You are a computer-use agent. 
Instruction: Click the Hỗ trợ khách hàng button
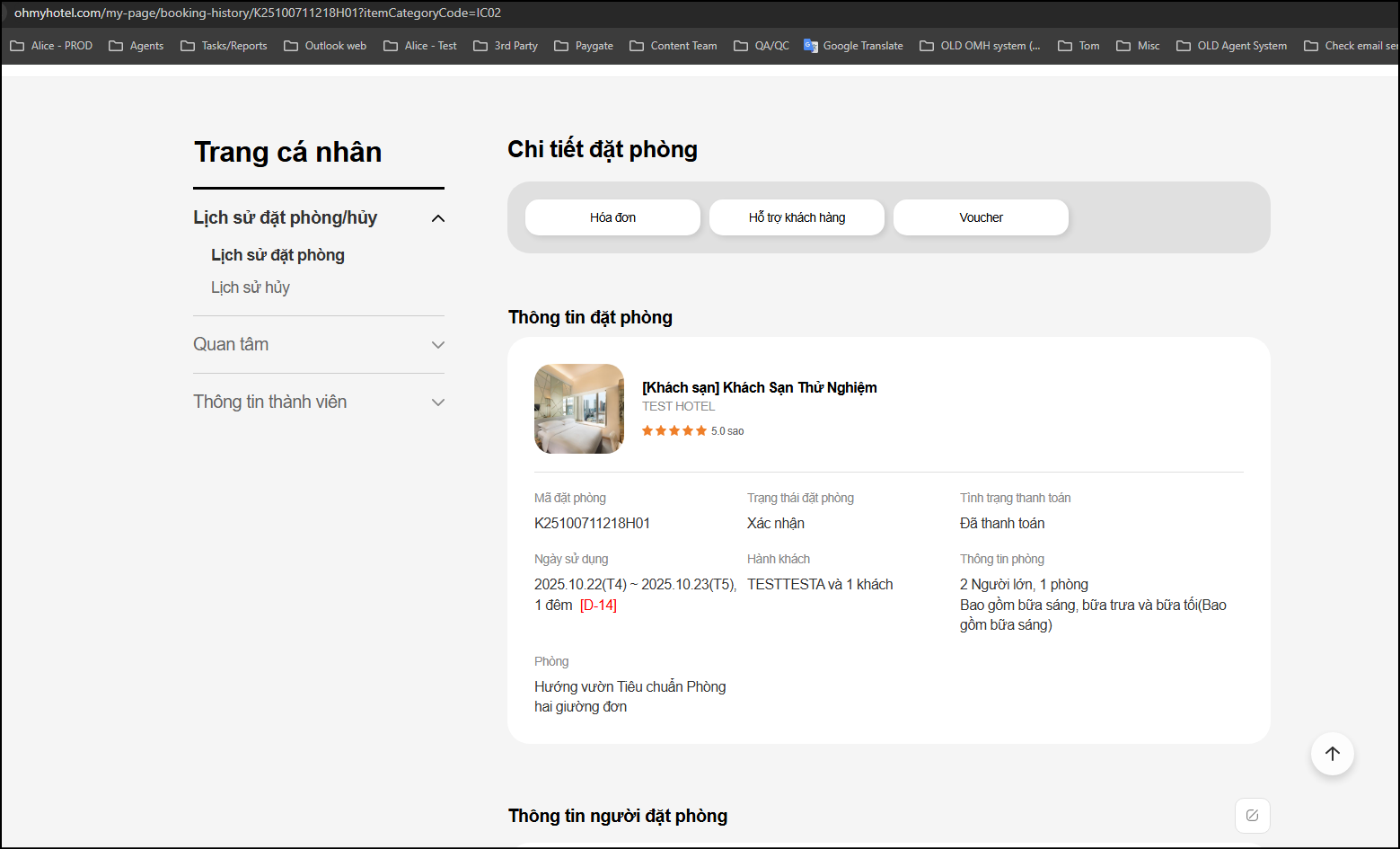797,217
